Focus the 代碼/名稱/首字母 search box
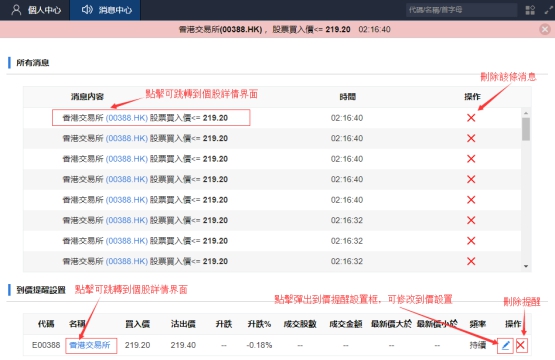 pyautogui.click(x=461, y=10)
